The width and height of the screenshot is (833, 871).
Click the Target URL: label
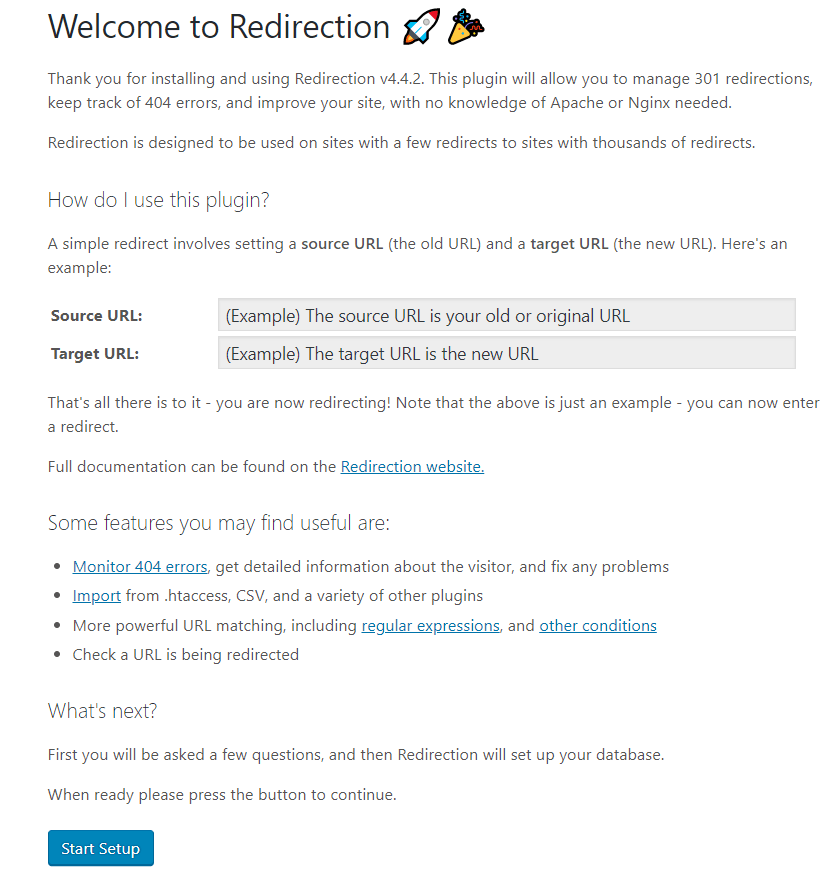[95, 353]
